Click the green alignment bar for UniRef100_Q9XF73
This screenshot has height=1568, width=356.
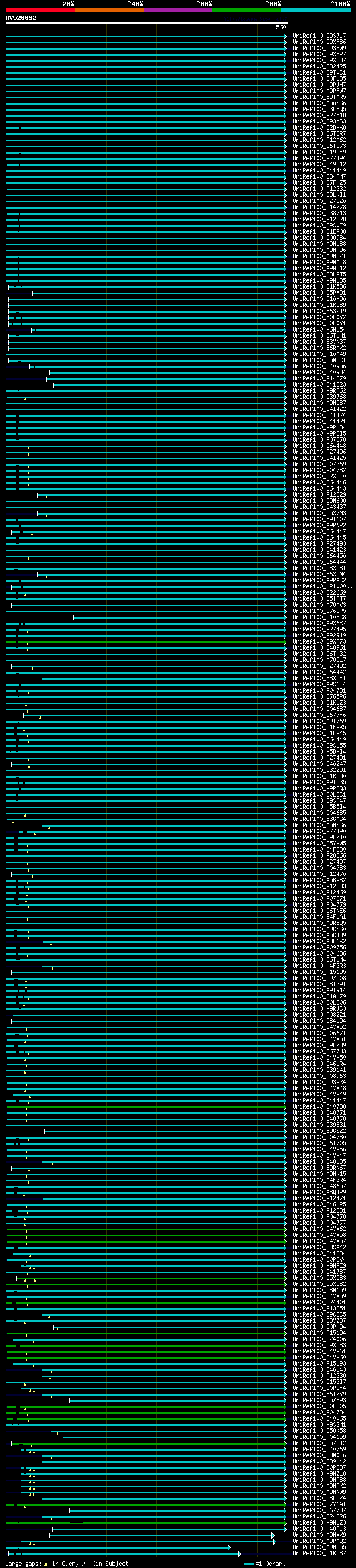click(x=146, y=641)
